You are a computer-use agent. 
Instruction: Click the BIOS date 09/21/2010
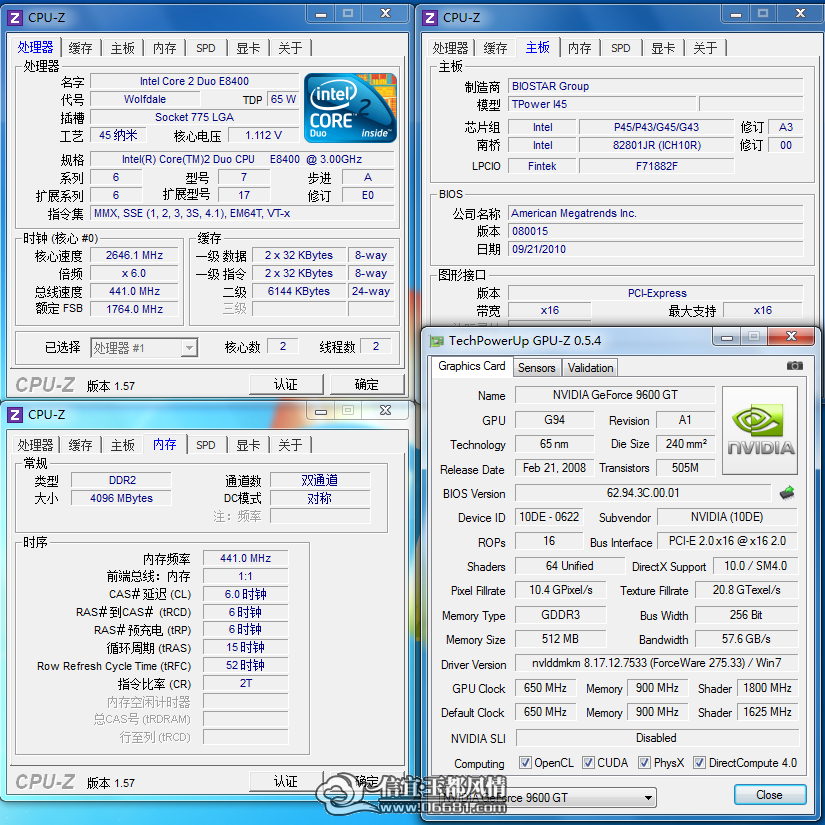(x=656, y=249)
